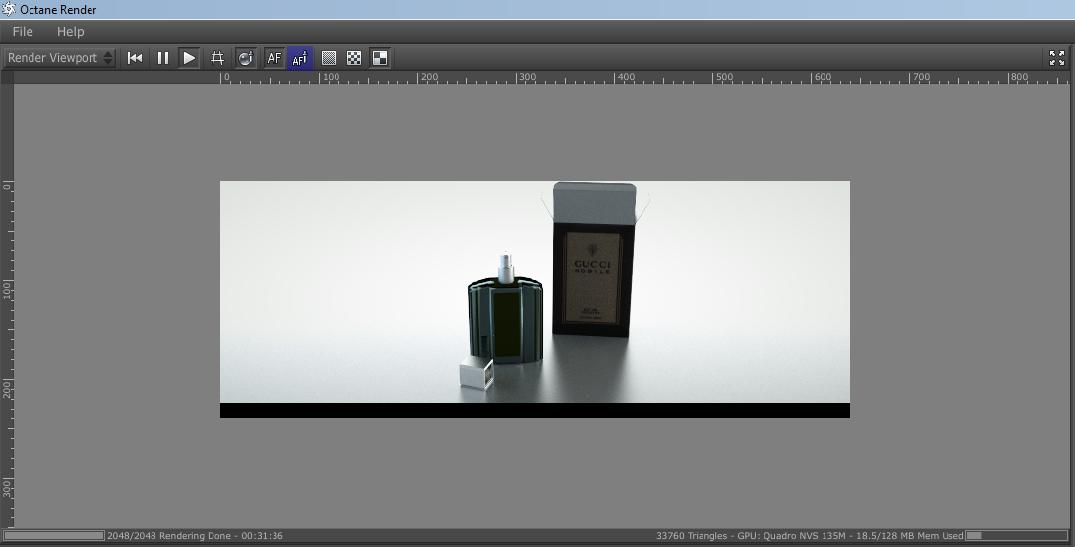Select the render region crop tool
Screen dimensions: 1075x547
217,58
